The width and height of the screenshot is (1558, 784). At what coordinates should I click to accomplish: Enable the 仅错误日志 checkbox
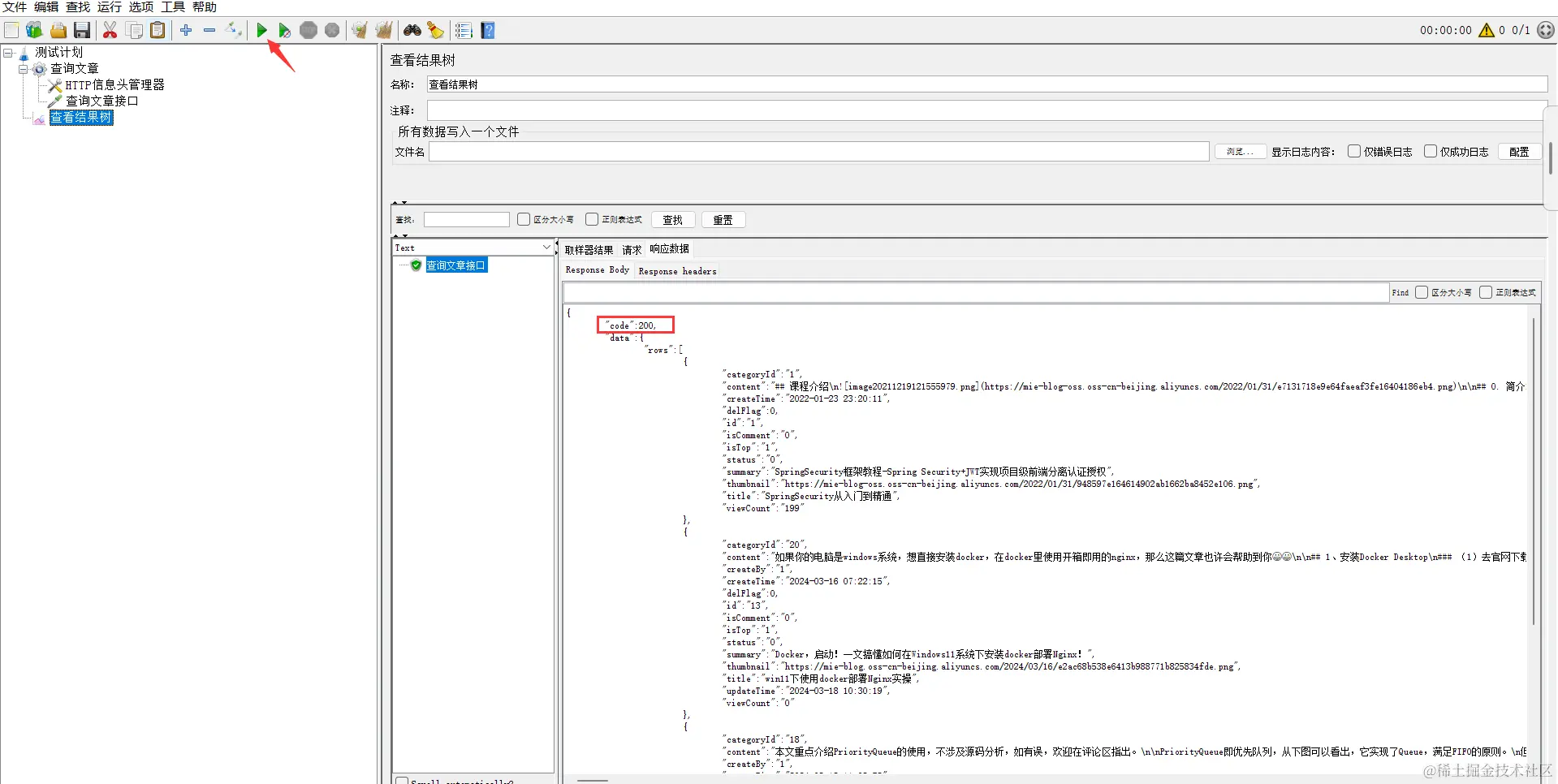1354,152
